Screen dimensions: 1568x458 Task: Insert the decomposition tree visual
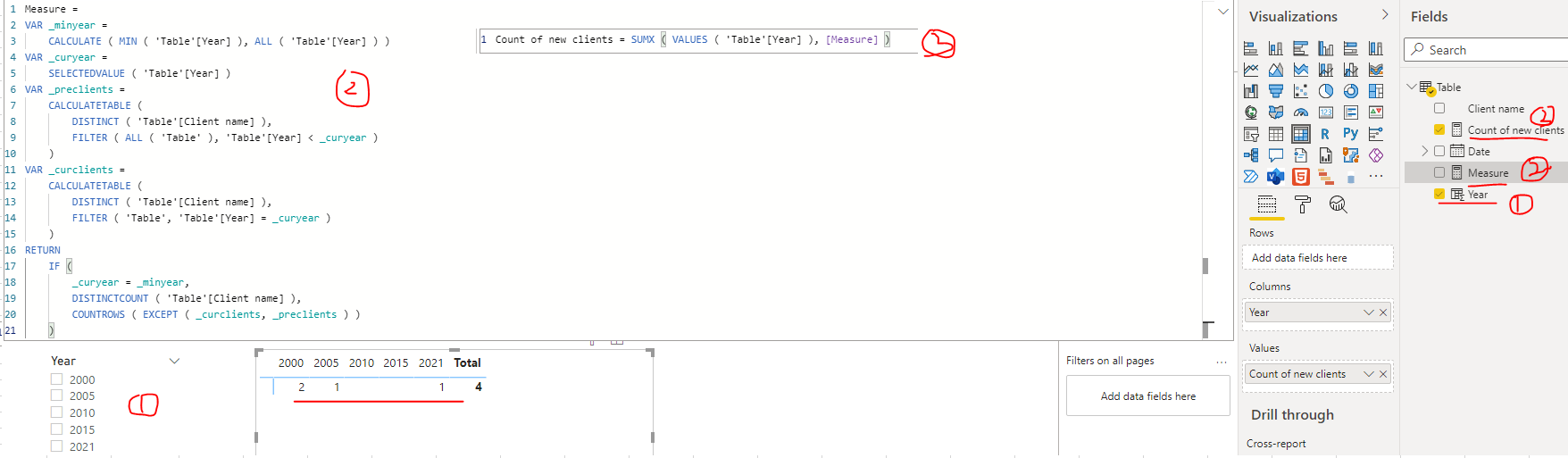click(x=1251, y=155)
